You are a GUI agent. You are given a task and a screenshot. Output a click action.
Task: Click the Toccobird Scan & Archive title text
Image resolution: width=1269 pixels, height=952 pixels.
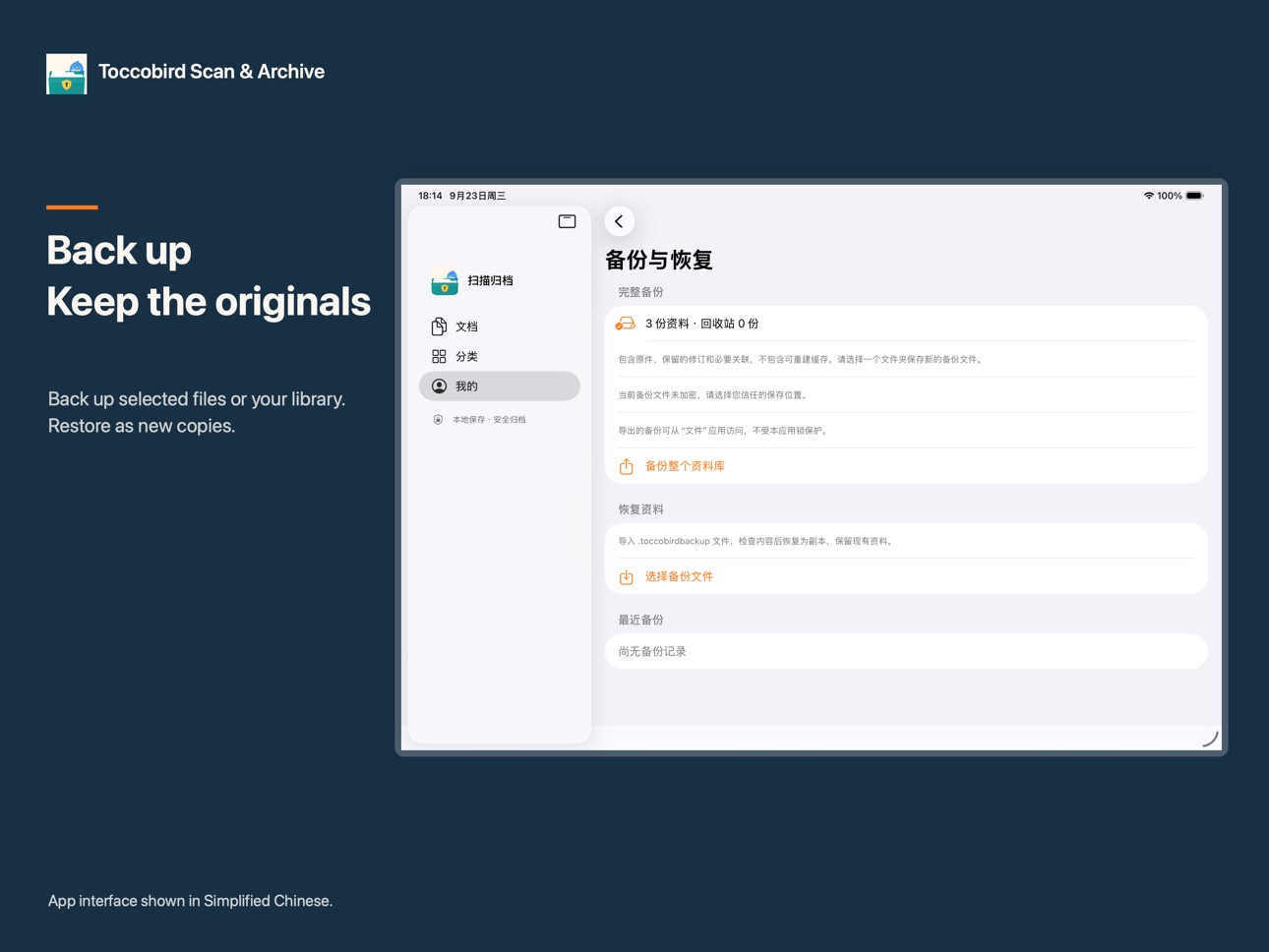[211, 72]
